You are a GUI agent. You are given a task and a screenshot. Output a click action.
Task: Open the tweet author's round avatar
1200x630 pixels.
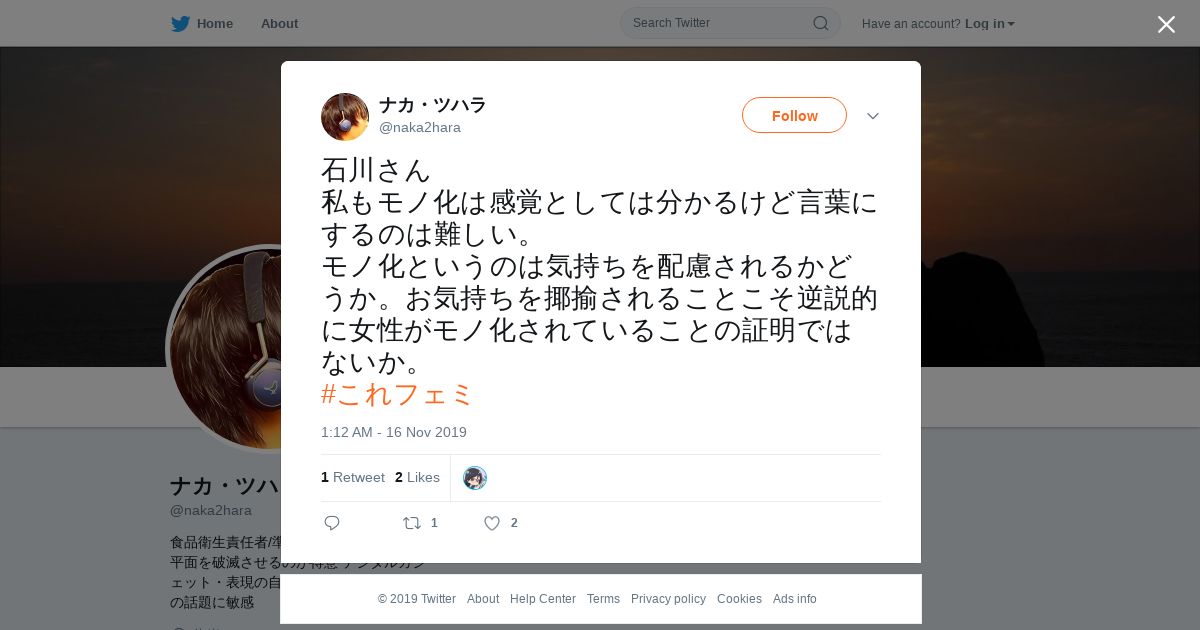(345, 117)
